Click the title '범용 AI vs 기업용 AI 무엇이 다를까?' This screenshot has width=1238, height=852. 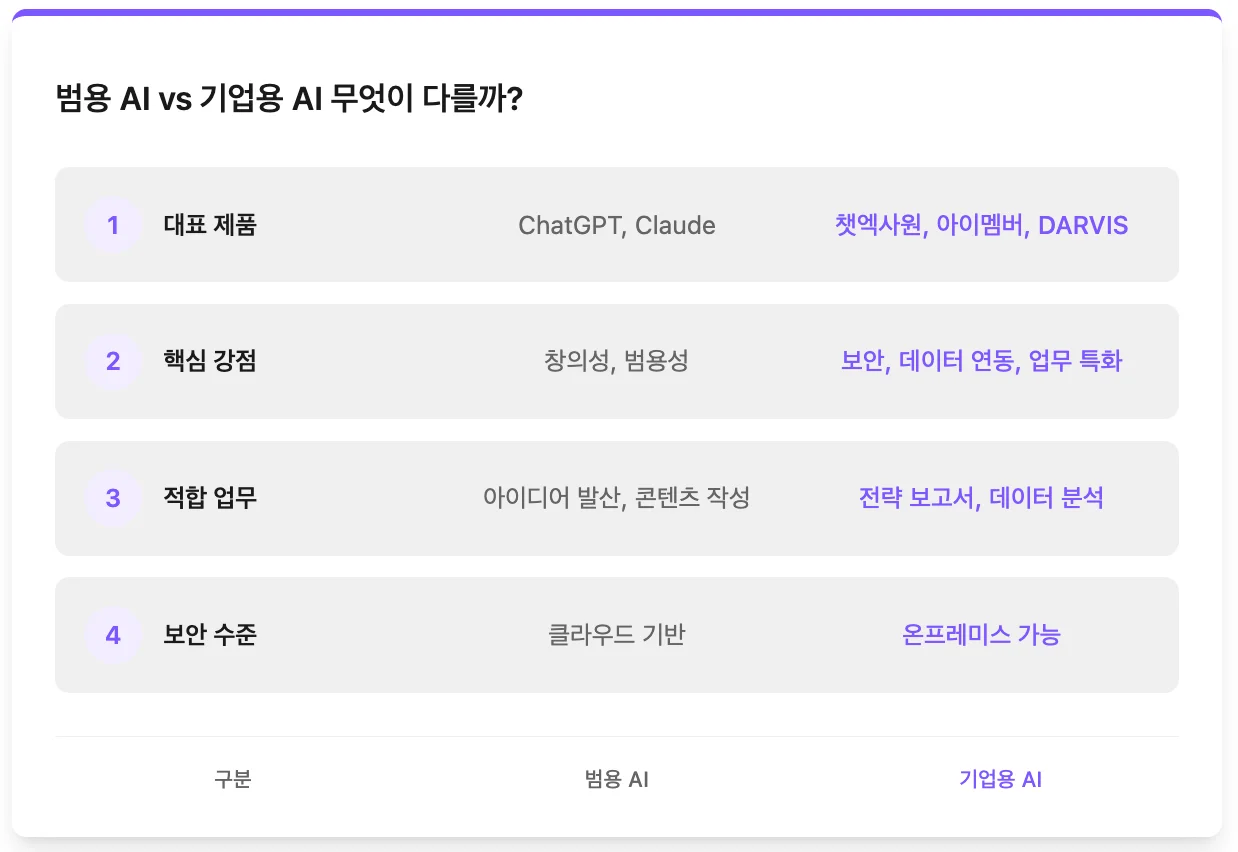[x=289, y=100]
